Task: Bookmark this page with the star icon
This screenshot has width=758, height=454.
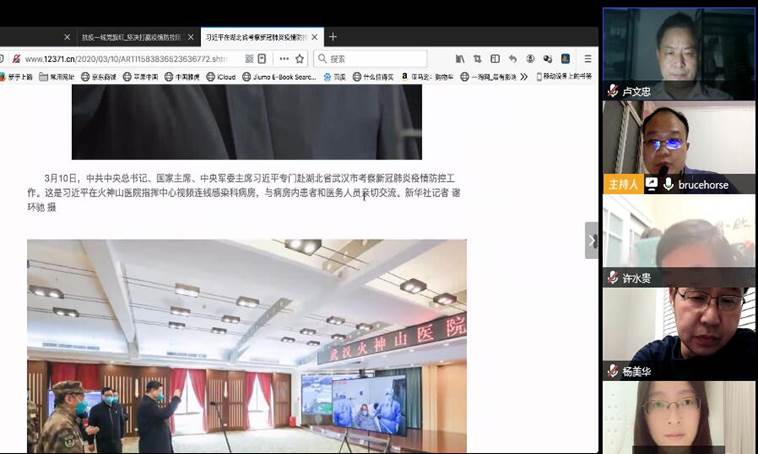Action: [x=300, y=59]
